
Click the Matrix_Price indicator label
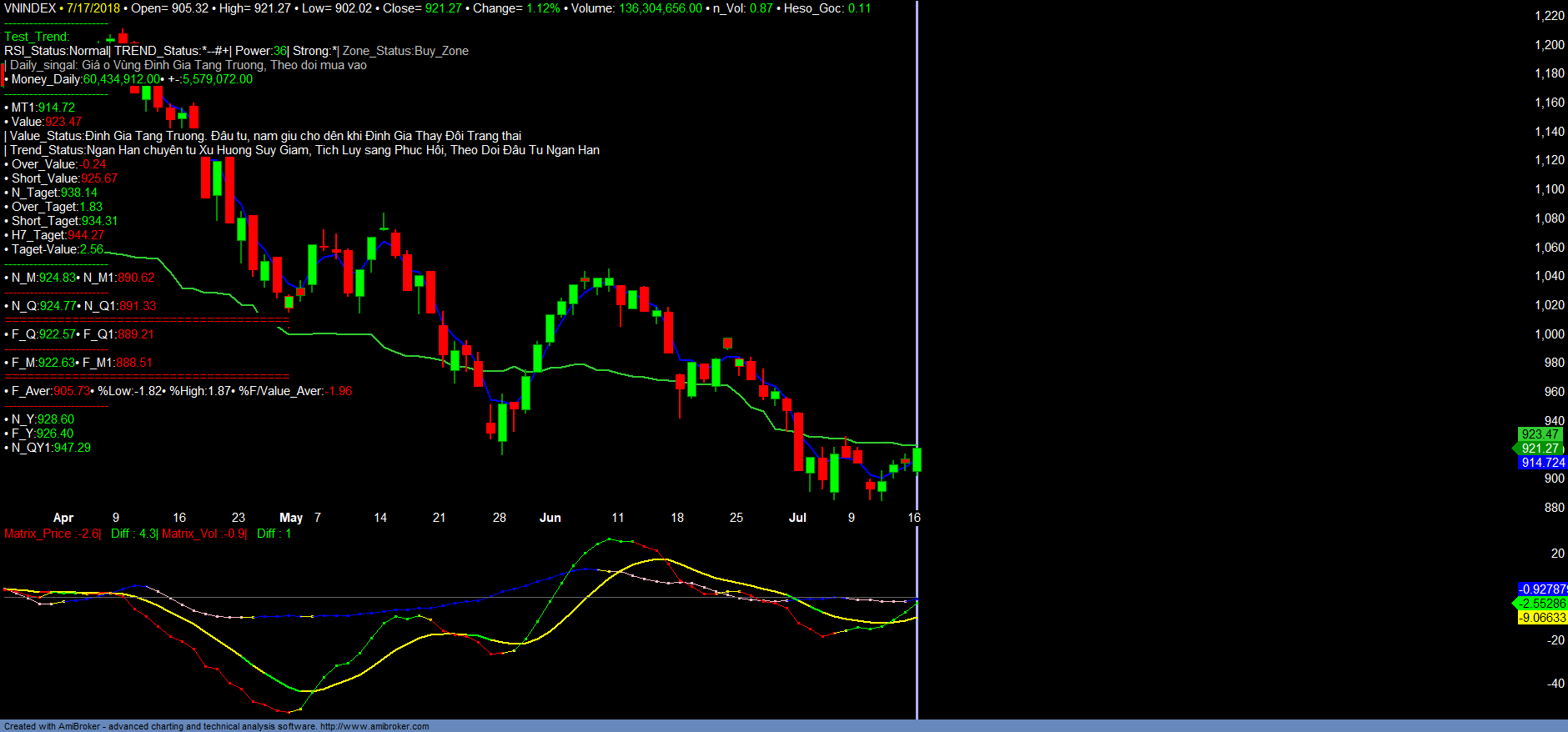(x=52, y=534)
